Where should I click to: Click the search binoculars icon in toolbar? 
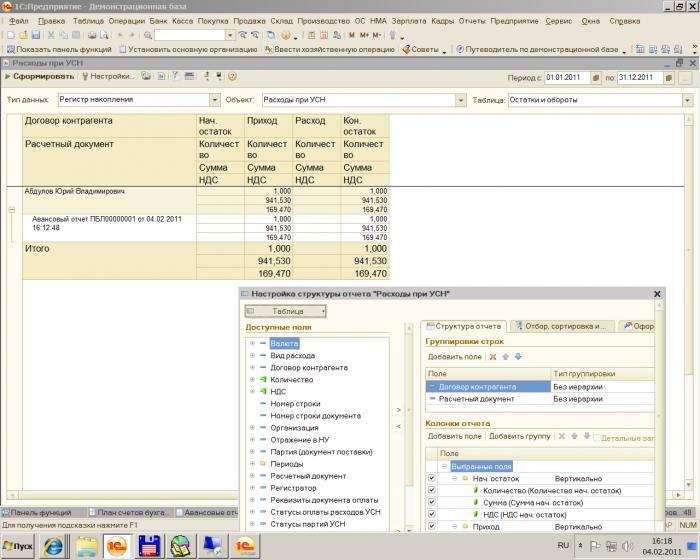[147, 35]
